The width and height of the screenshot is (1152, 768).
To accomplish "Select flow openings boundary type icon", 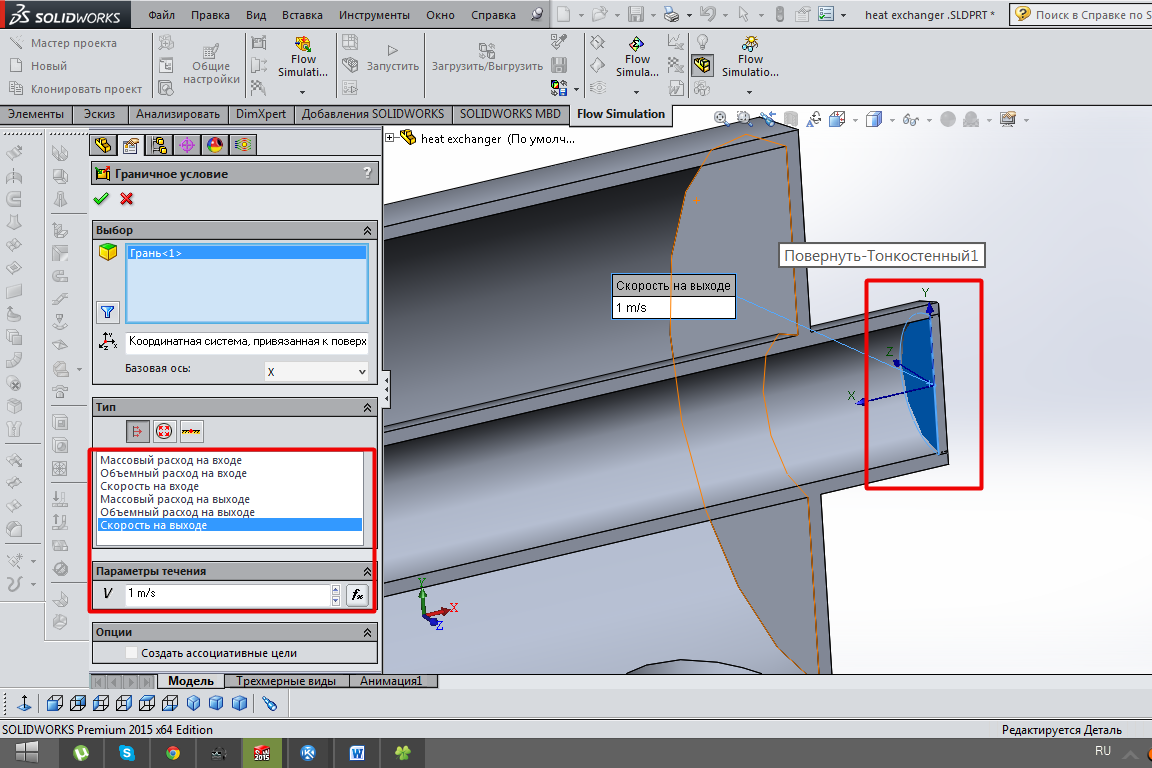I will click(x=137, y=431).
